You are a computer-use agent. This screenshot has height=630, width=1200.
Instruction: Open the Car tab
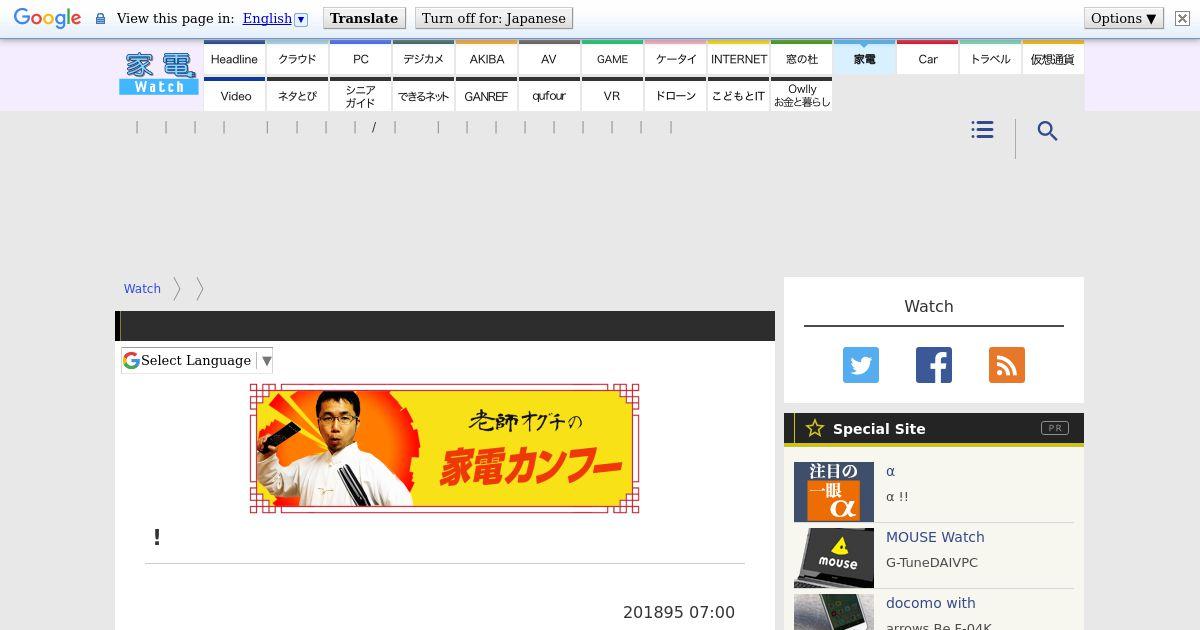pyautogui.click(x=927, y=59)
